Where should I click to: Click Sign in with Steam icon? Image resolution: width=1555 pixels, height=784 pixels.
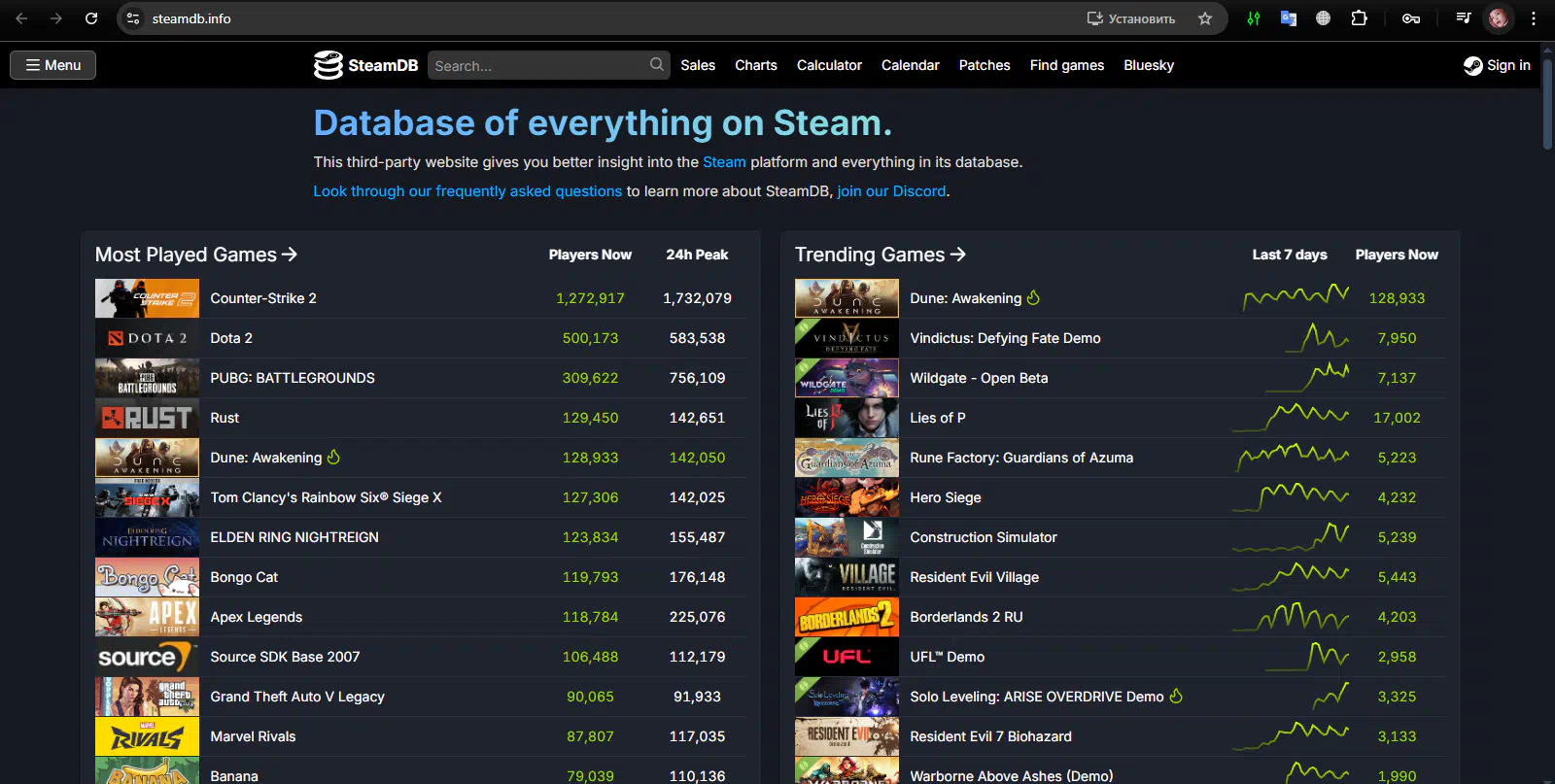[1497, 65]
